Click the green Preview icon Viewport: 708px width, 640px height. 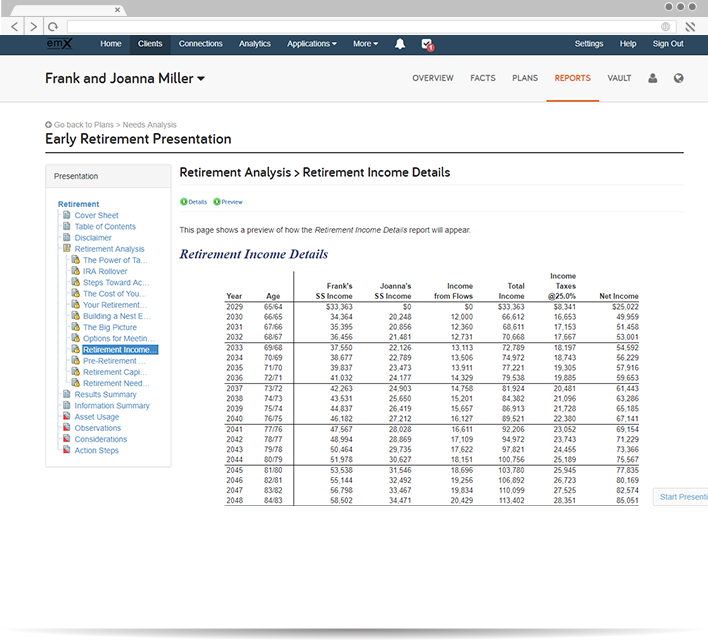(x=217, y=201)
